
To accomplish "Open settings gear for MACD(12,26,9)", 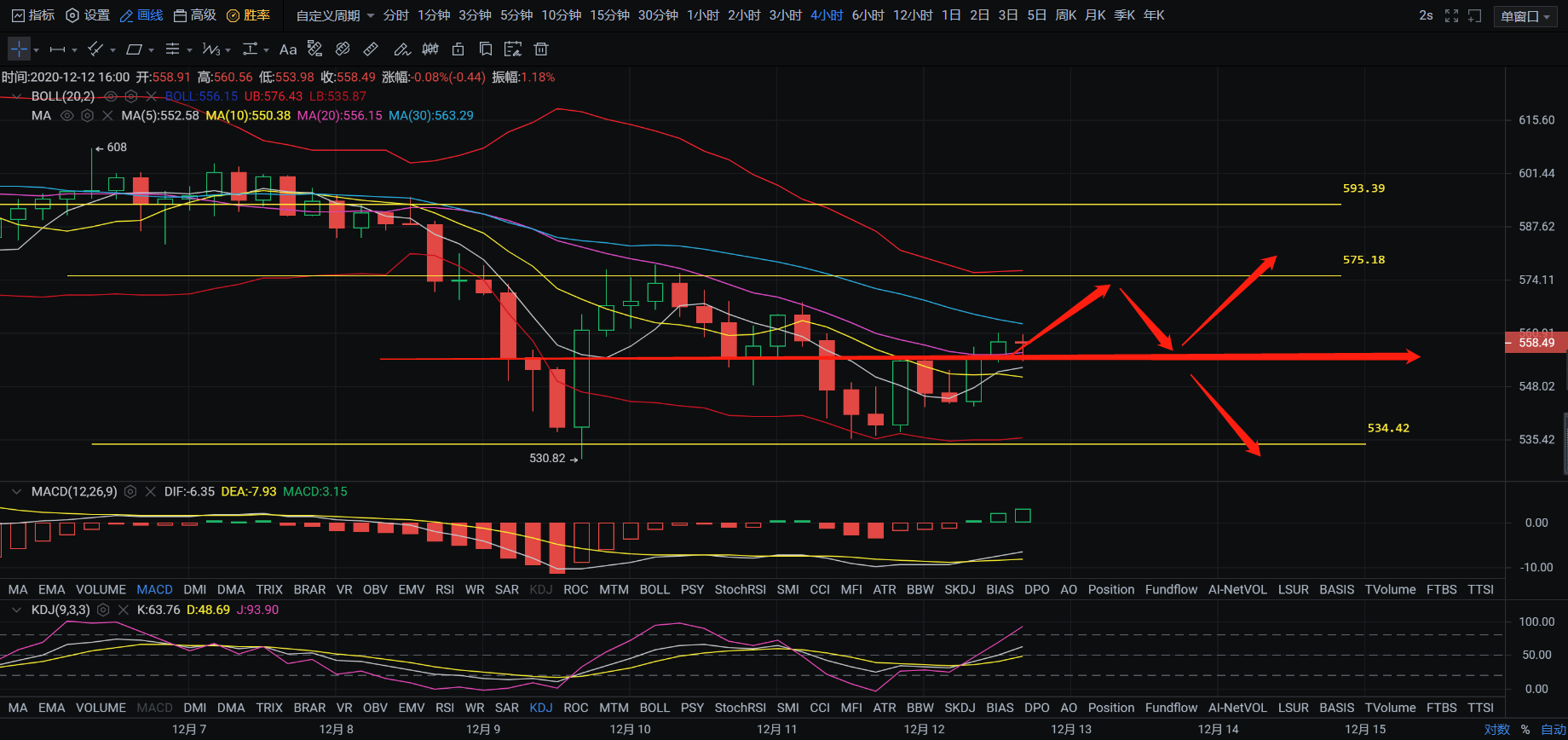I will (130, 492).
